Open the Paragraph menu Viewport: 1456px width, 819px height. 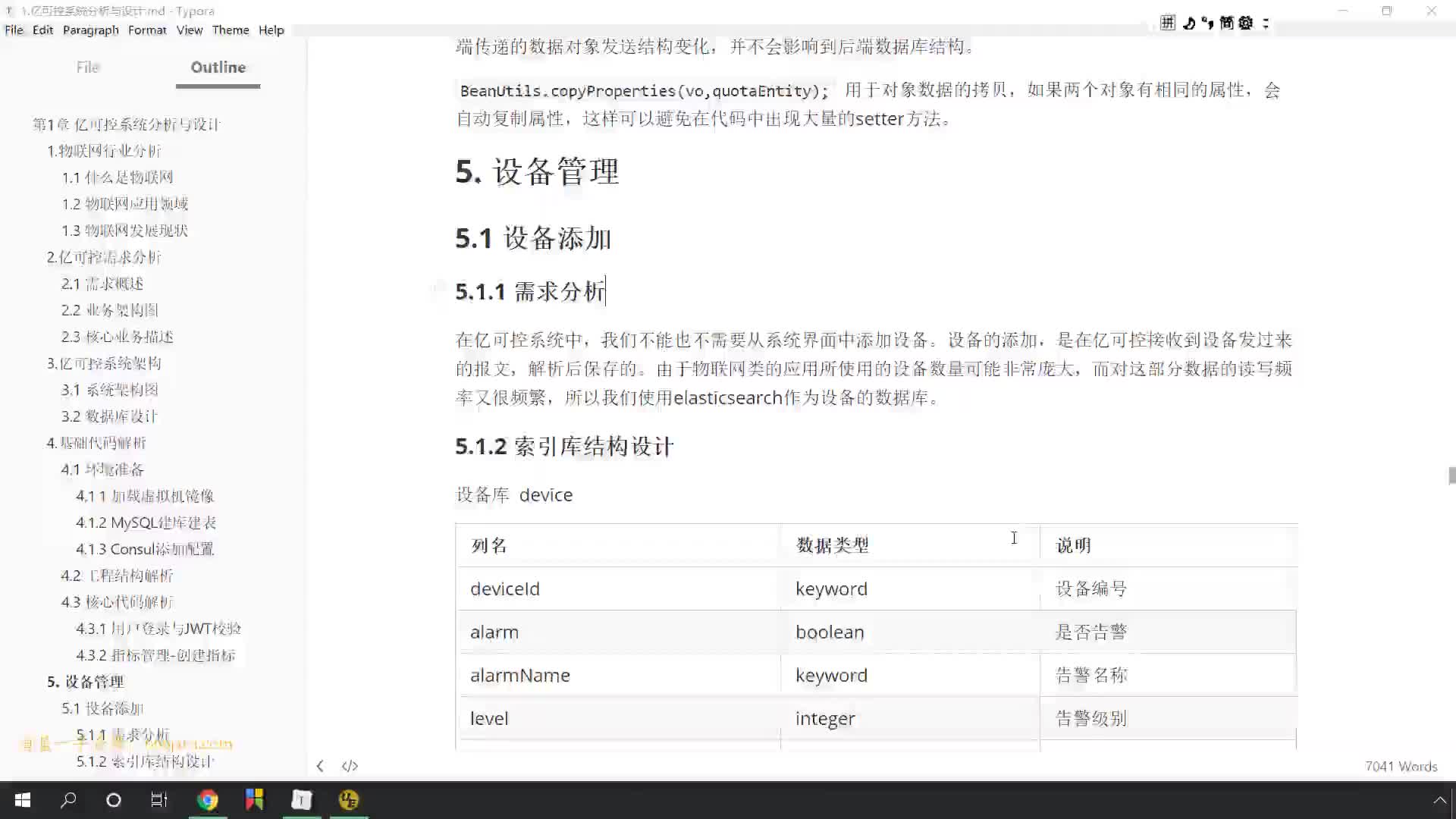pyautogui.click(x=90, y=30)
